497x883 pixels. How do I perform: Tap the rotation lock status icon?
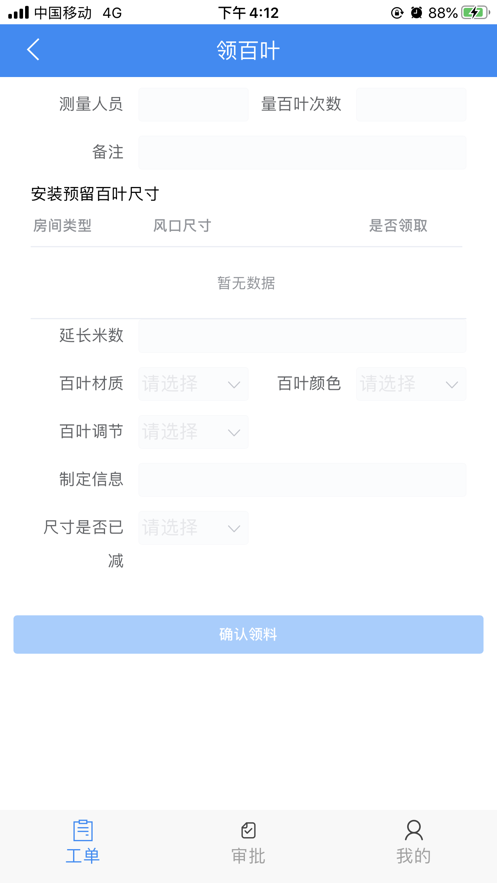[397, 13]
